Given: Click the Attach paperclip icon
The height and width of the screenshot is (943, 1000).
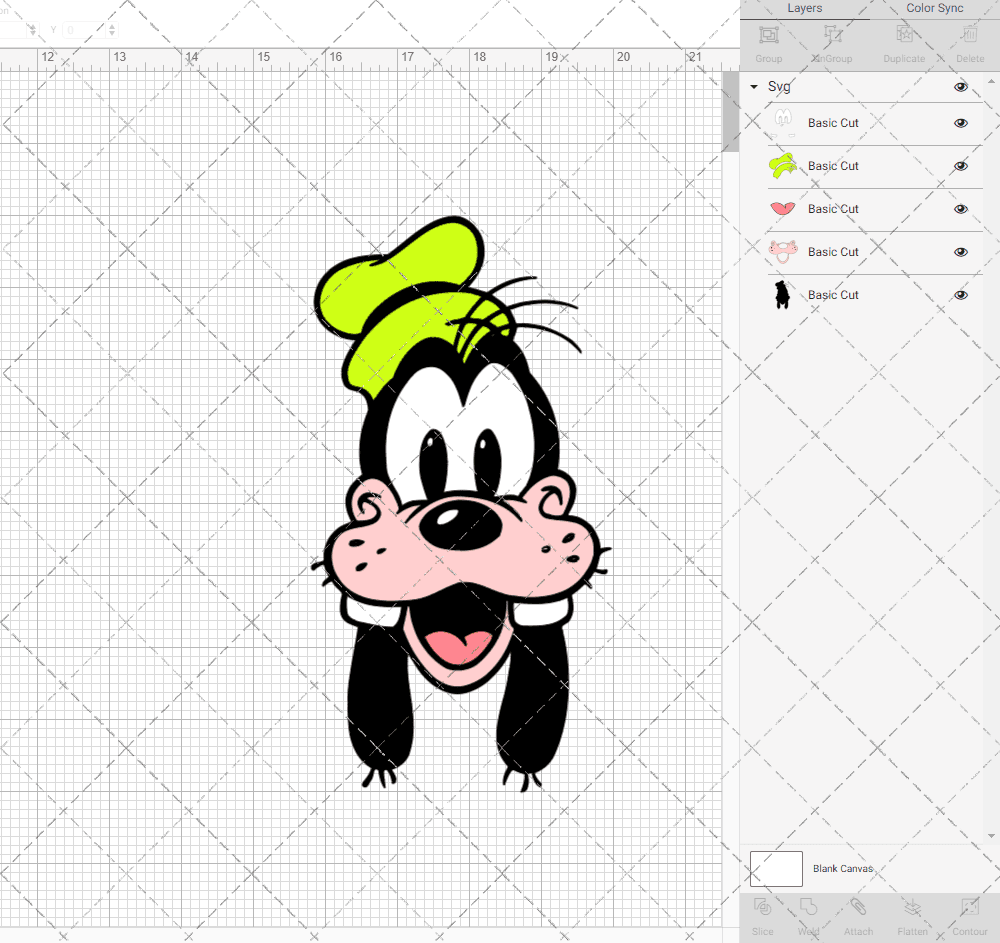Looking at the screenshot, I should [858, 907].
